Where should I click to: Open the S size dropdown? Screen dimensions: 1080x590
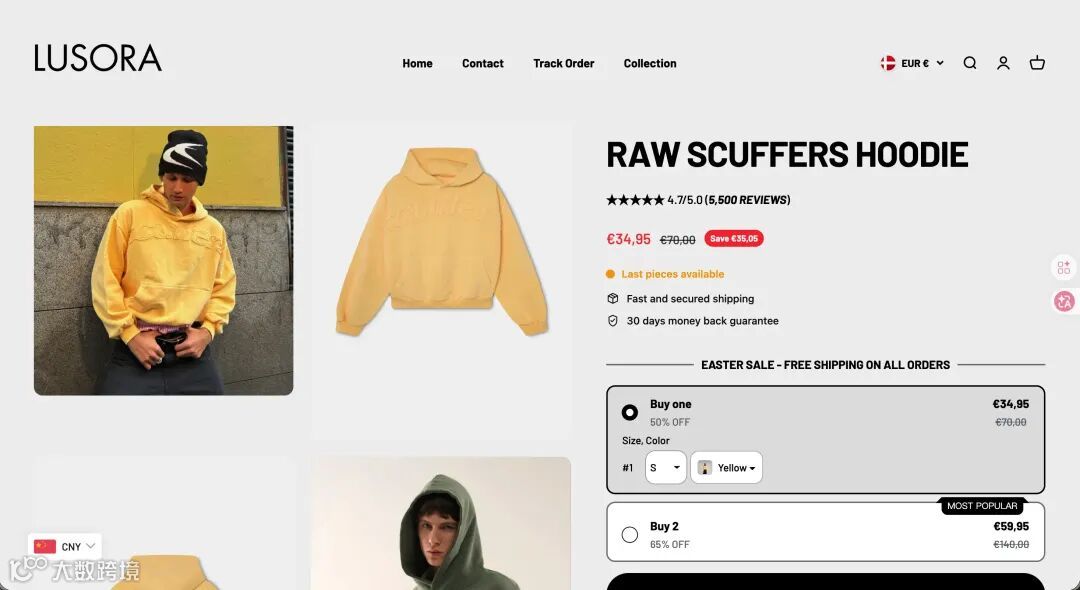[x=665, y=467]
